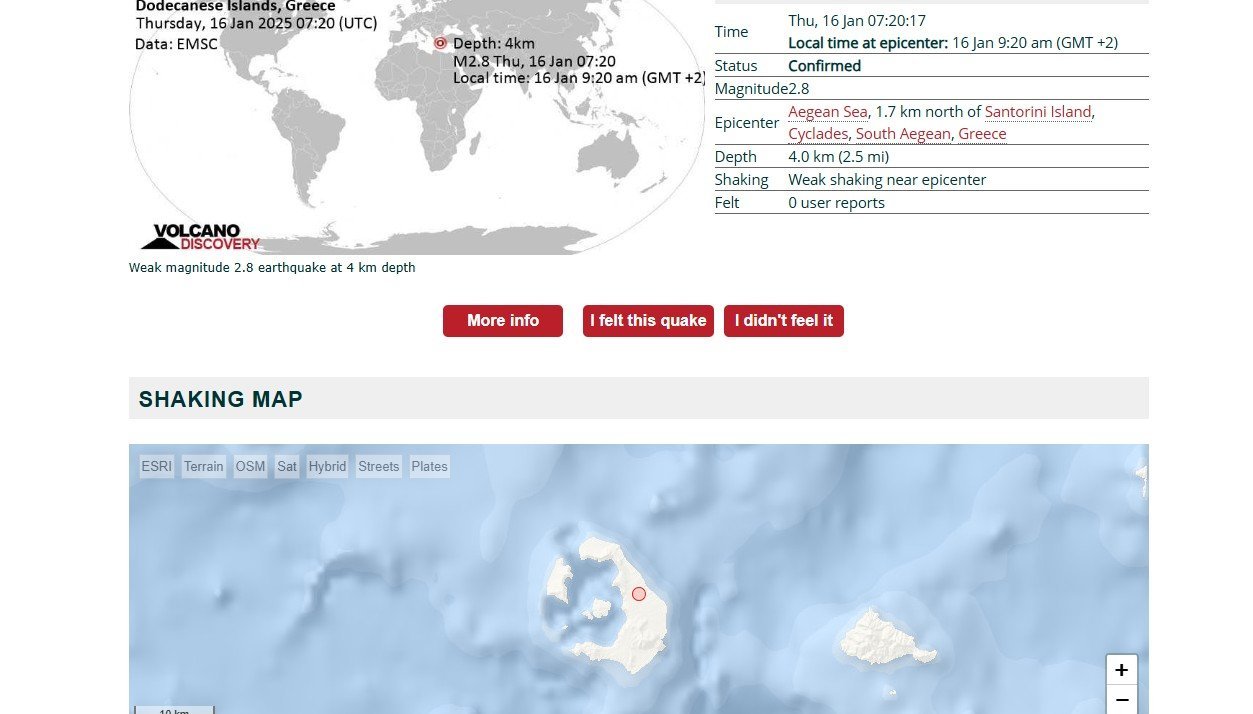
Task: Click the I felt this quake button
Action: click(x=648, y=321)
